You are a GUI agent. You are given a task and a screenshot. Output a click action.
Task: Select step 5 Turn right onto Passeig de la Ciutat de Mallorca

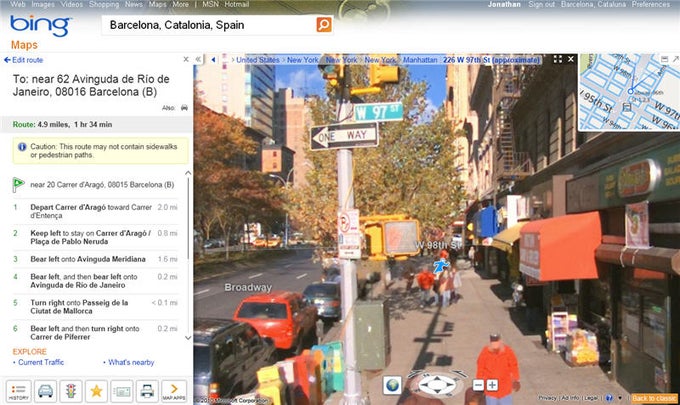95,307
